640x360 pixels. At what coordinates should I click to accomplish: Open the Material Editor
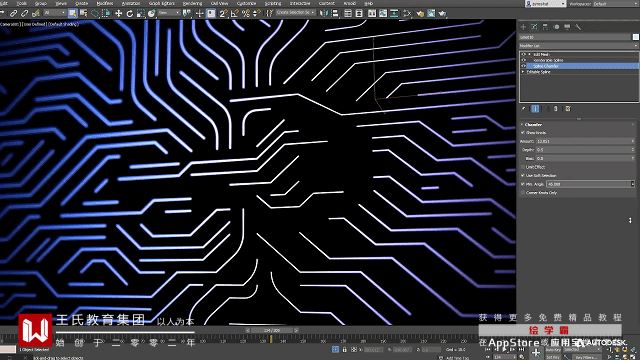point(408,13)
